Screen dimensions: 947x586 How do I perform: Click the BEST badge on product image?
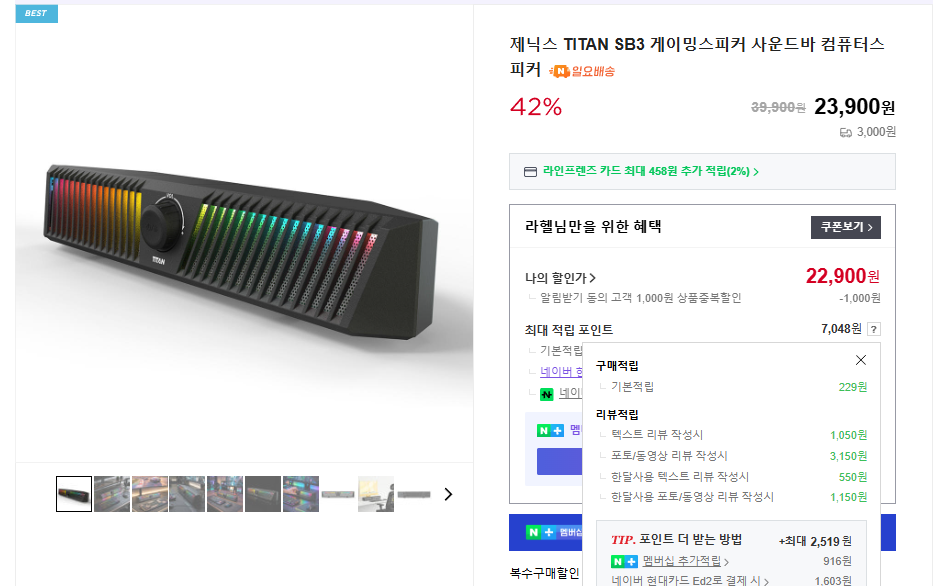point(37,13)
